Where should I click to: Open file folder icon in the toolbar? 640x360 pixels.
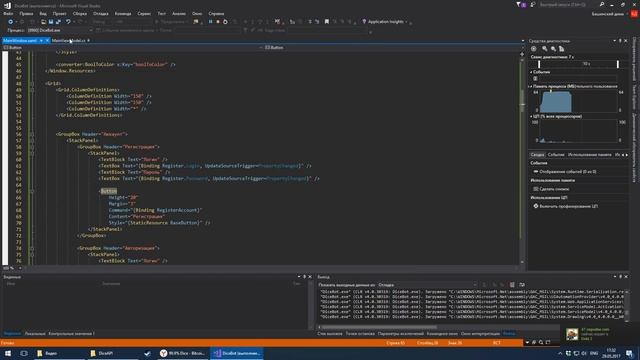tap(43, 22)
